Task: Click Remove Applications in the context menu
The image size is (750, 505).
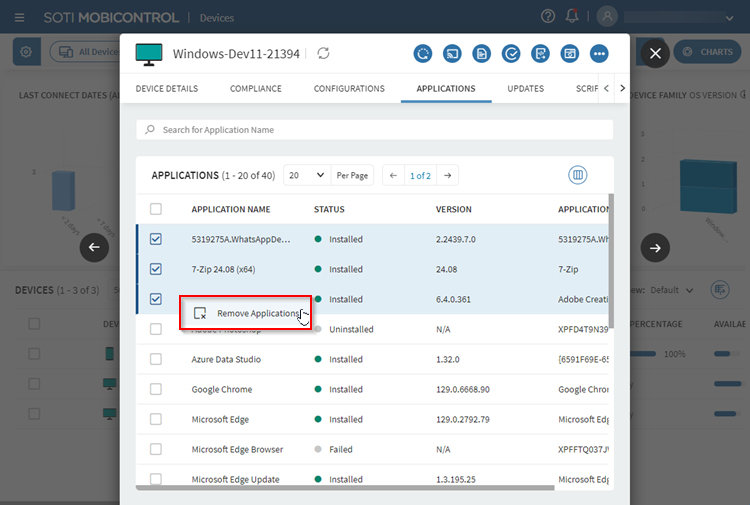Action: pyautogui.click(x=258, y=313)
